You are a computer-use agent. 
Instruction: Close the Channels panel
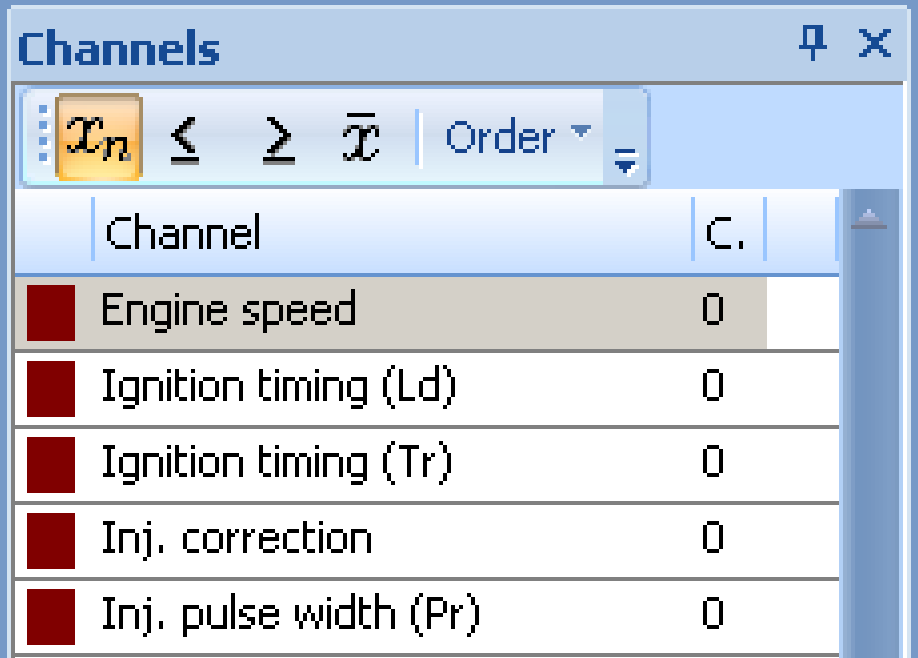click(875, 43)
